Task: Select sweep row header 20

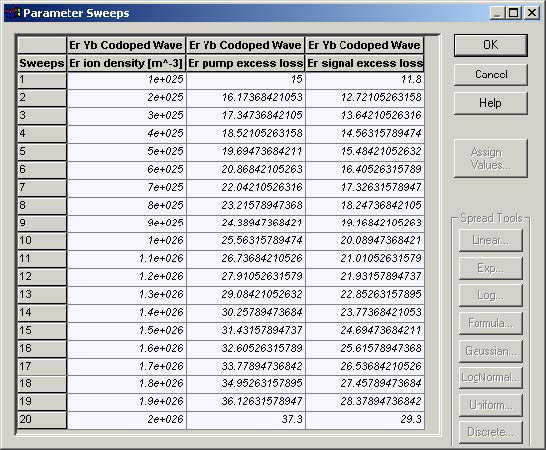Action: [42, 420]
